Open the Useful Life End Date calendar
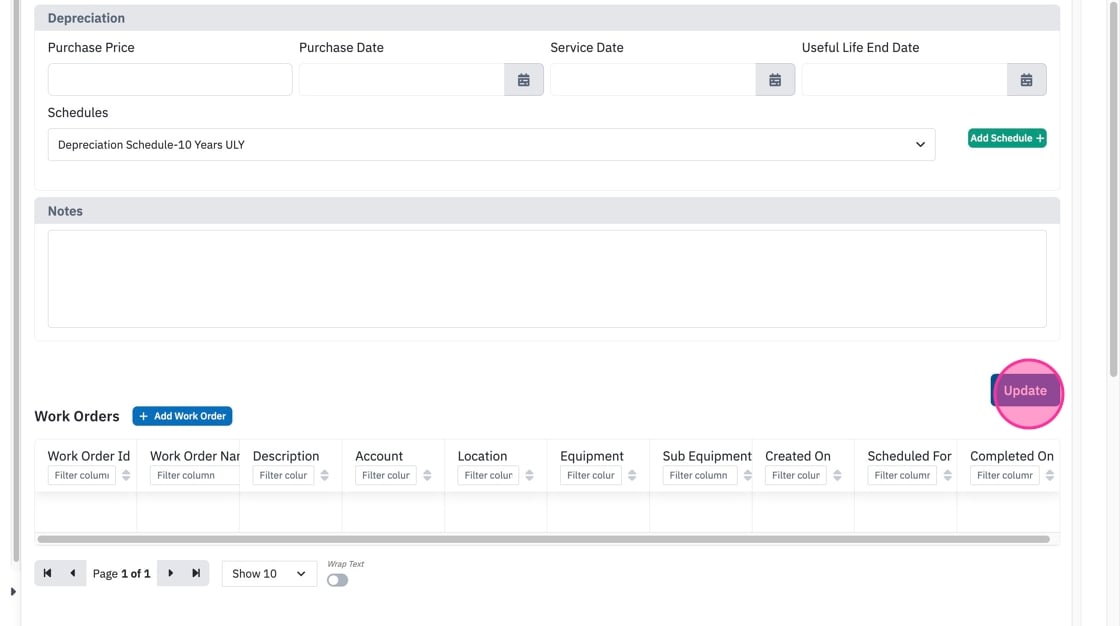Screen dimensions: 1120x626 tap(1026, 79)
